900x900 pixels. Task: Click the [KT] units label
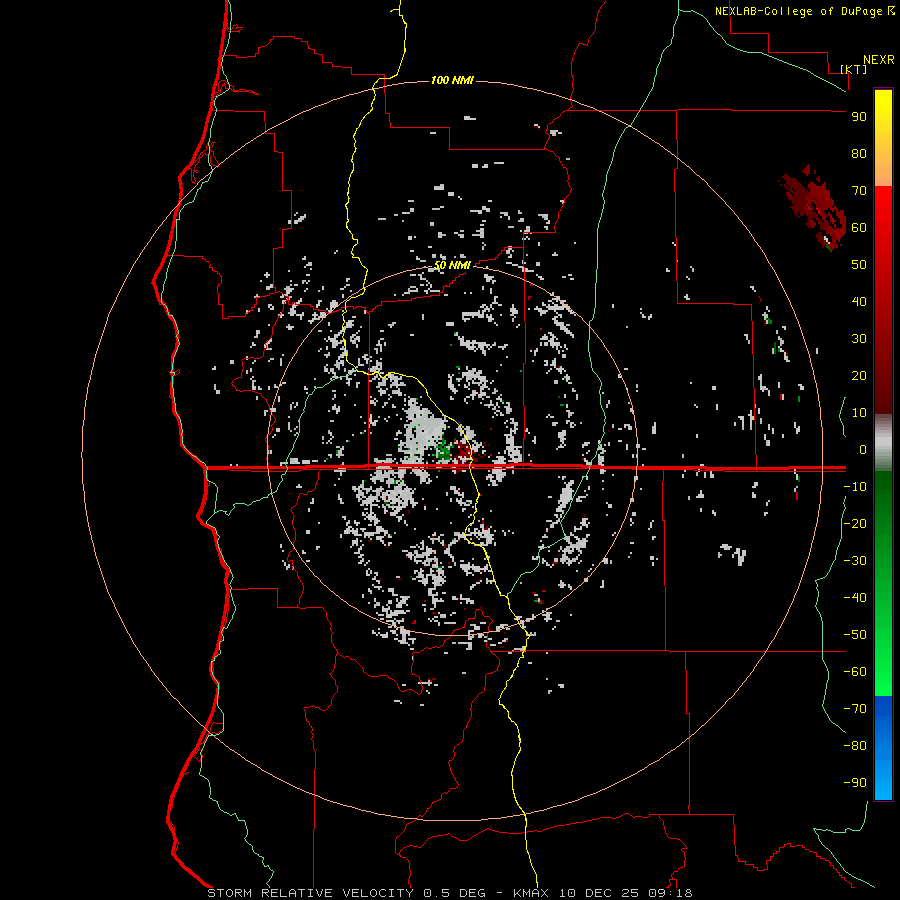pyautogui.click(x=854, y=69)
